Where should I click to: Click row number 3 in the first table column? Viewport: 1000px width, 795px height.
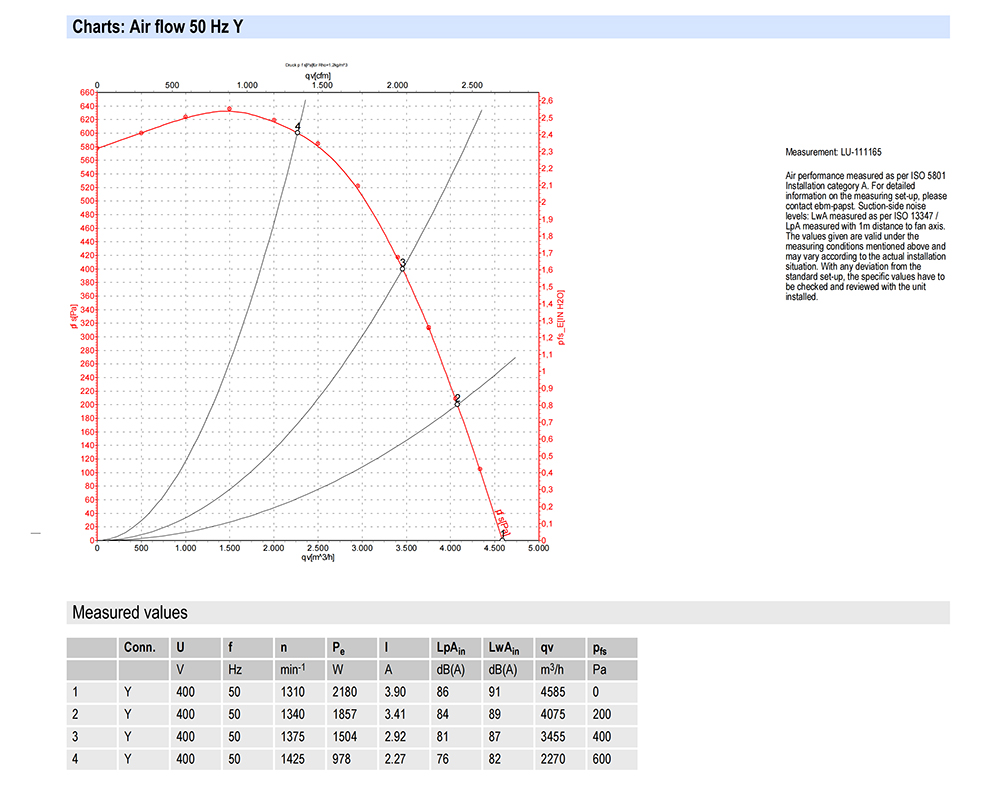[75, 738]
